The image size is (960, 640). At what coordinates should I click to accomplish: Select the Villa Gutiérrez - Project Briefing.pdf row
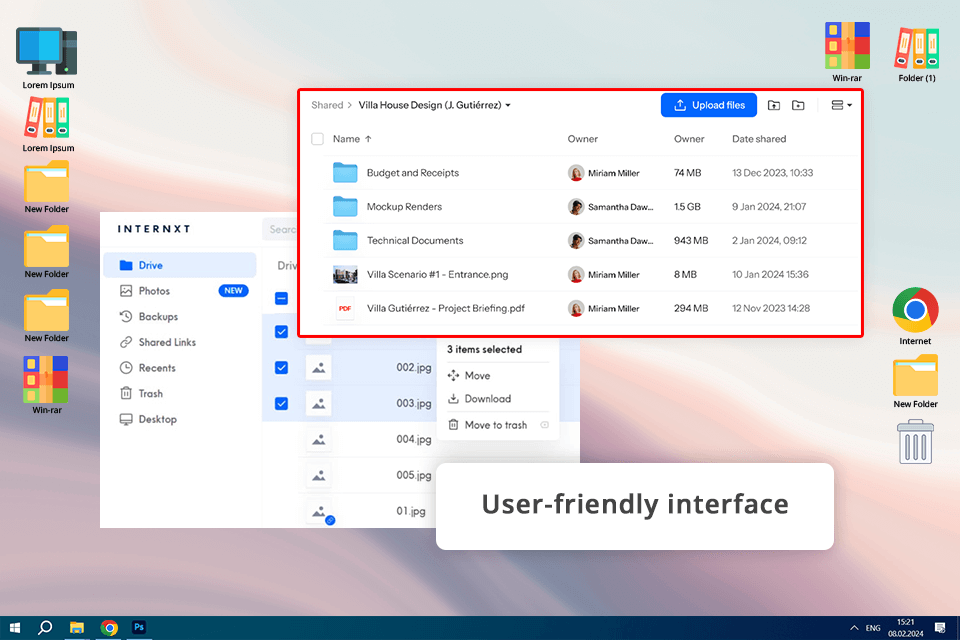pos(591,308)
